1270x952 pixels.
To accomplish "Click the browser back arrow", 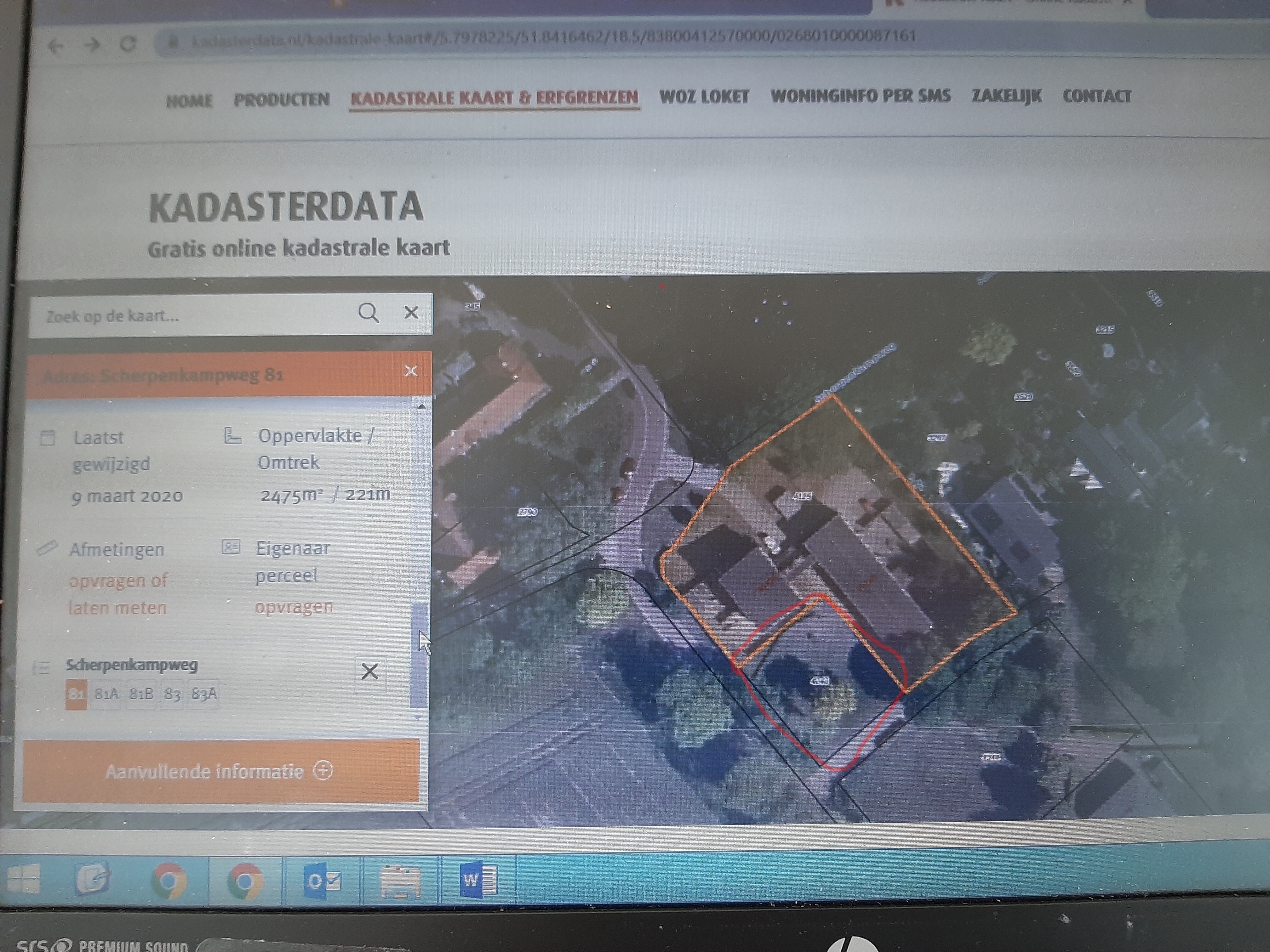I will [56, 45].
